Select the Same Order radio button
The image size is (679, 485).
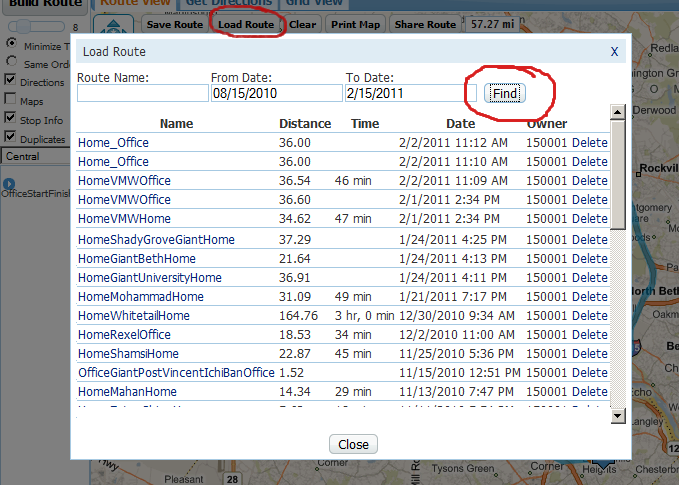tap(11, 63)
